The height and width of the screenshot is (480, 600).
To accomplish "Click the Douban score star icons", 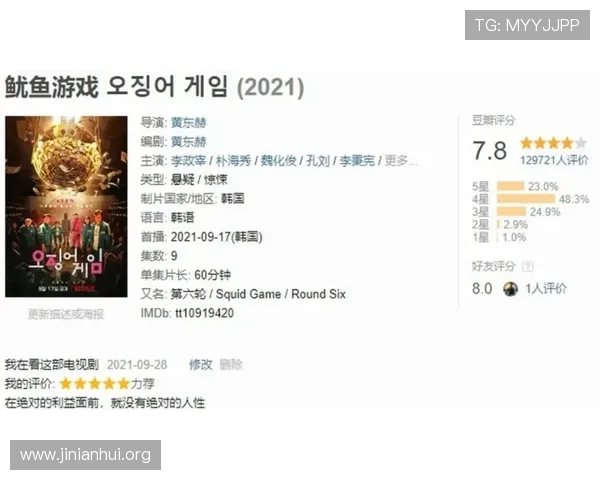I will [553, 143].
